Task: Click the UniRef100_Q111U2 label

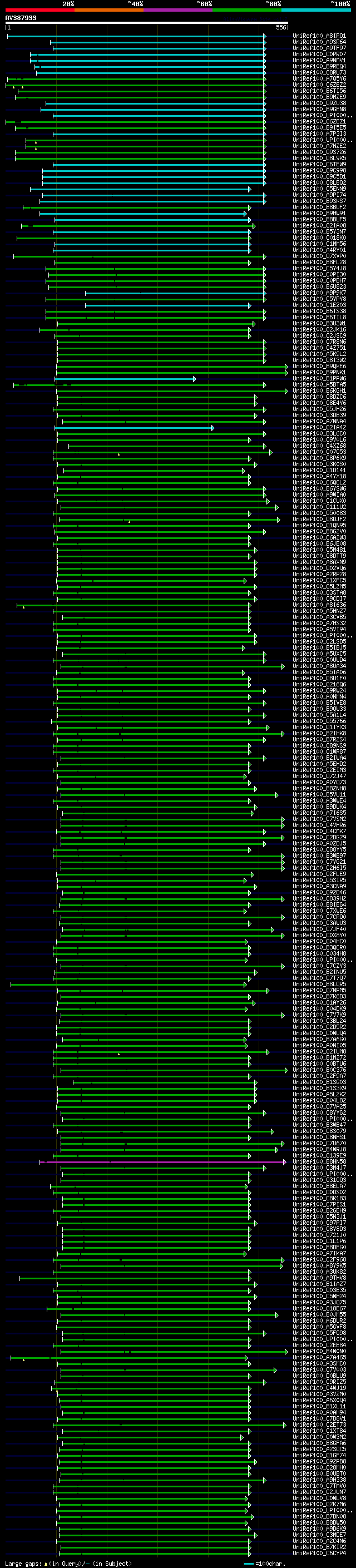Action: tap(319, 507)
